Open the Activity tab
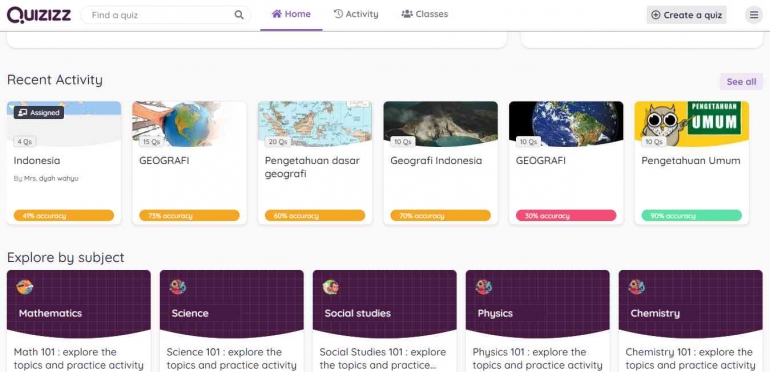The image size is (770, 372). pyautogui.click(x=356, y=14)
